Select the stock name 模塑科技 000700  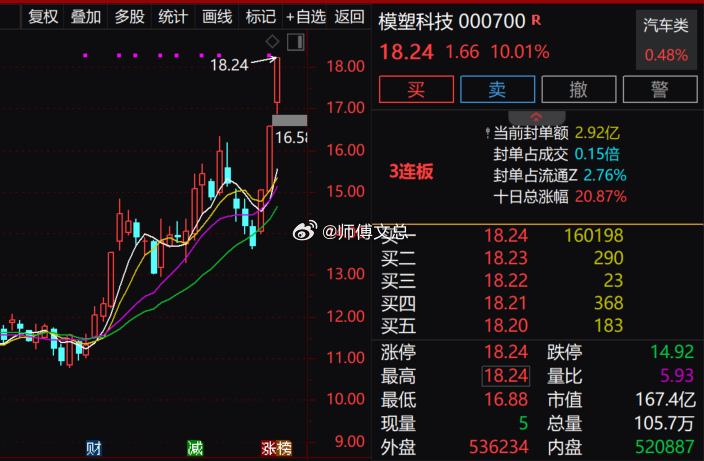pyautogui.click(x=452, y=21)
